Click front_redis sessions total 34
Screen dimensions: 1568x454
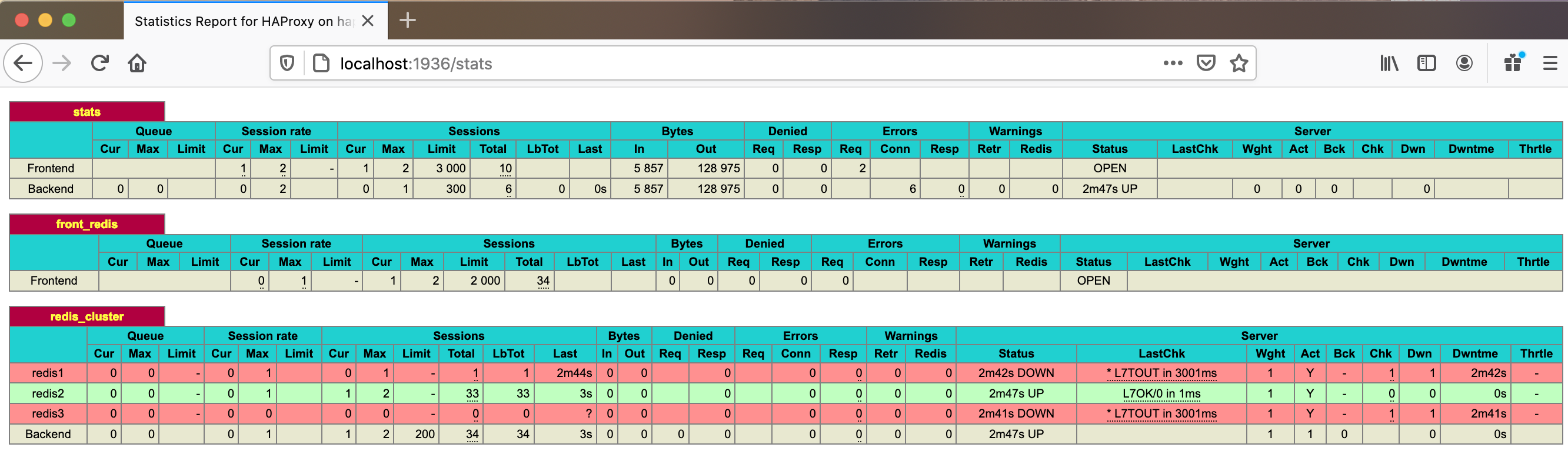[543, 281]
